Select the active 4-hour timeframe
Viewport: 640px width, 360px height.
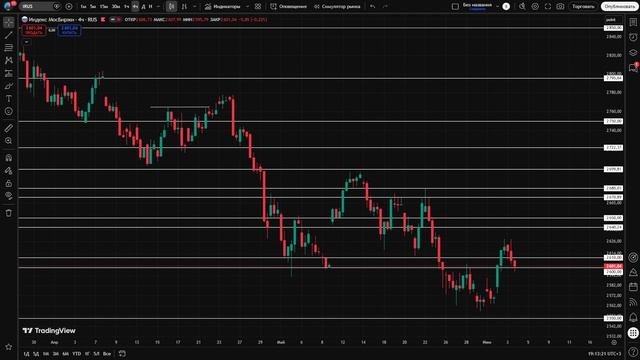[135, 7]
